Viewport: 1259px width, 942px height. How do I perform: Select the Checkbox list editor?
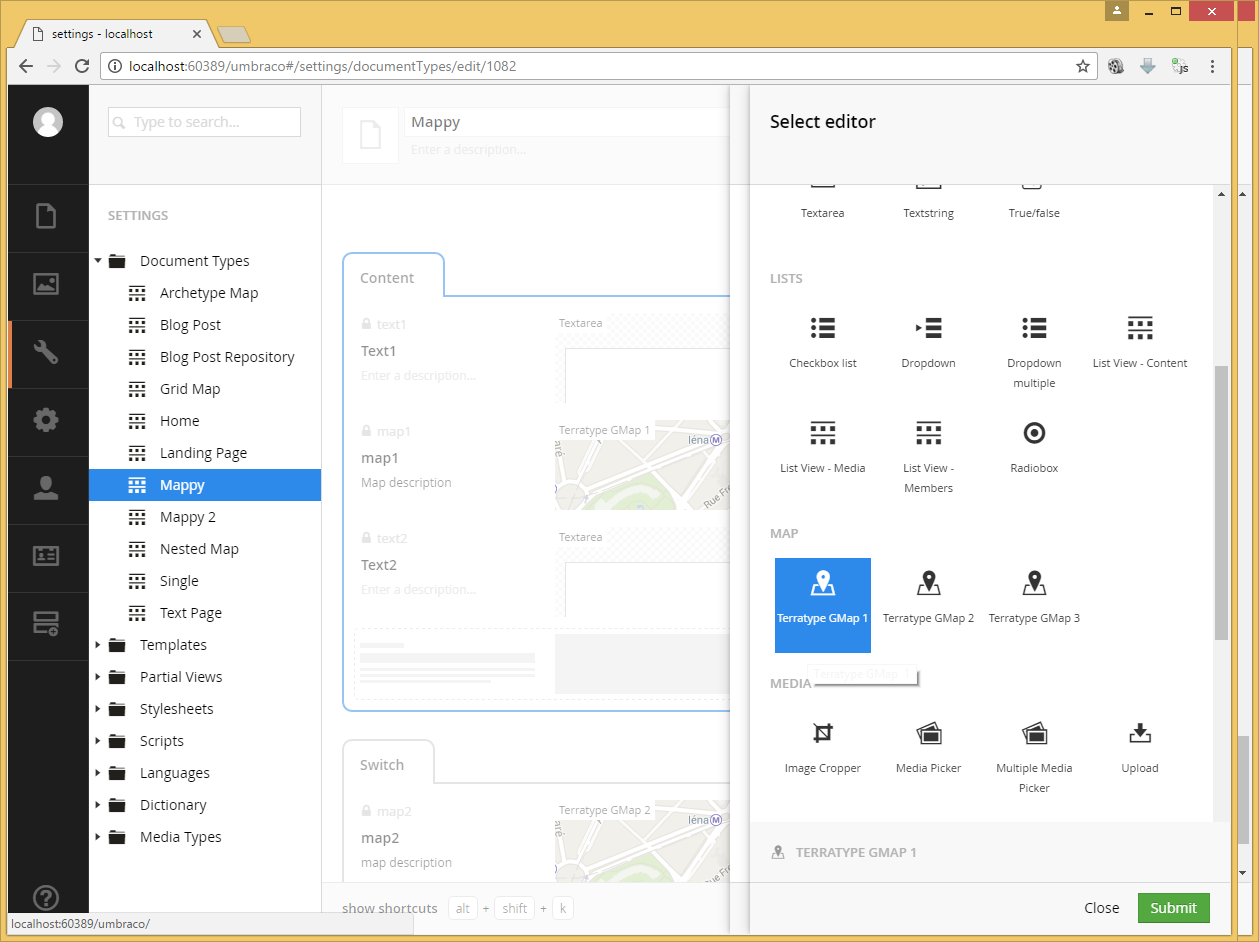tap(823, 343)
